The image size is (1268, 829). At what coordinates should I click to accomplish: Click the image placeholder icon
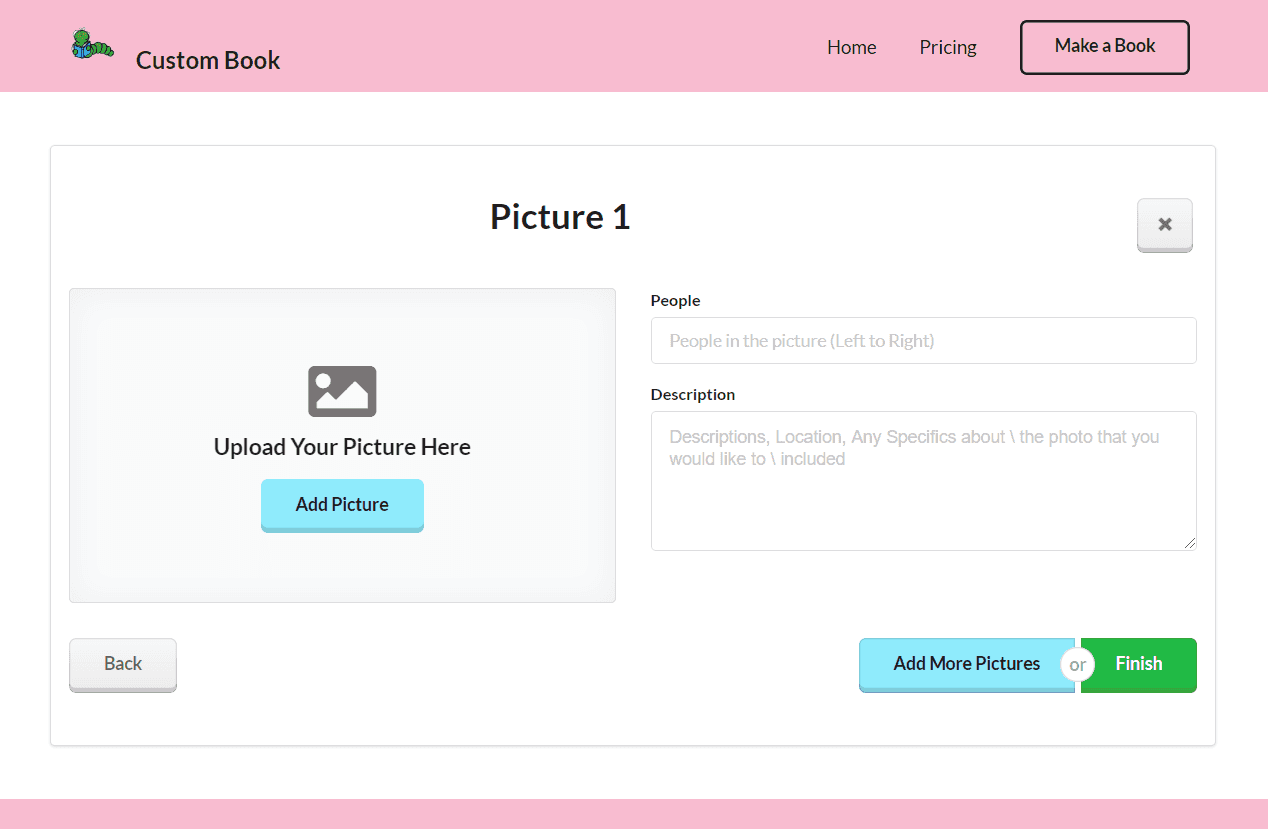pos(342,391)
